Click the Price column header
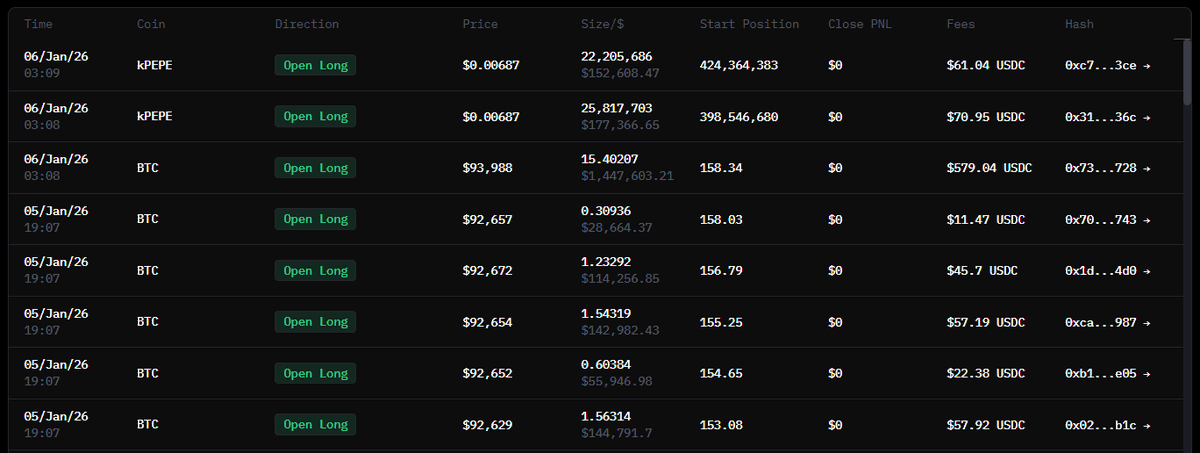 click(x=480, y=24)
